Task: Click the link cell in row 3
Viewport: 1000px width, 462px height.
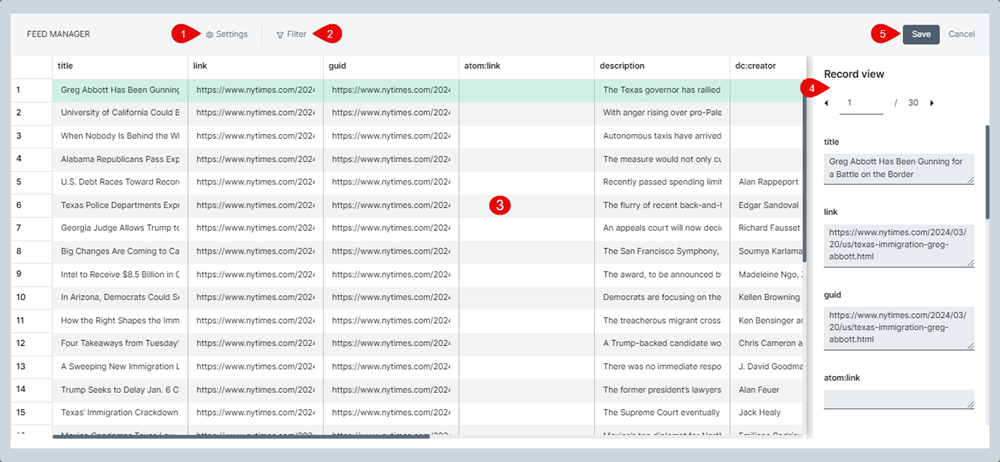Action: click(256, 136)
